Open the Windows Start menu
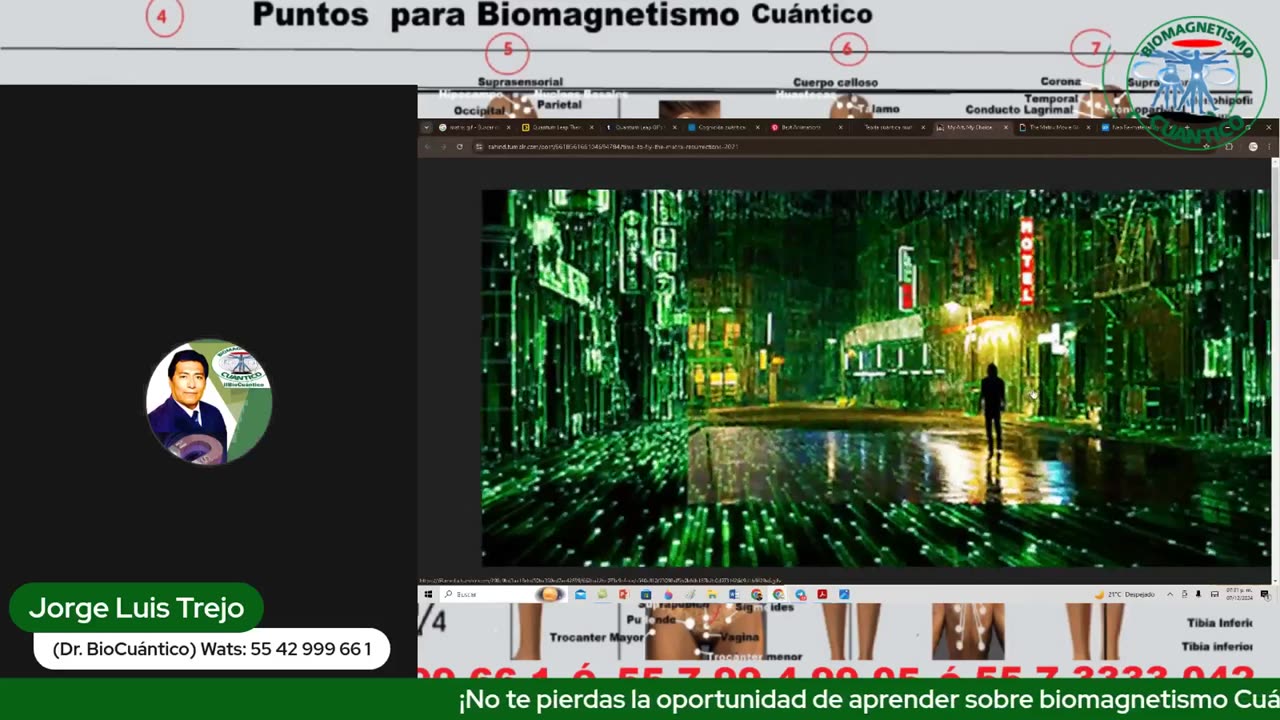 [x=428, y=594]
